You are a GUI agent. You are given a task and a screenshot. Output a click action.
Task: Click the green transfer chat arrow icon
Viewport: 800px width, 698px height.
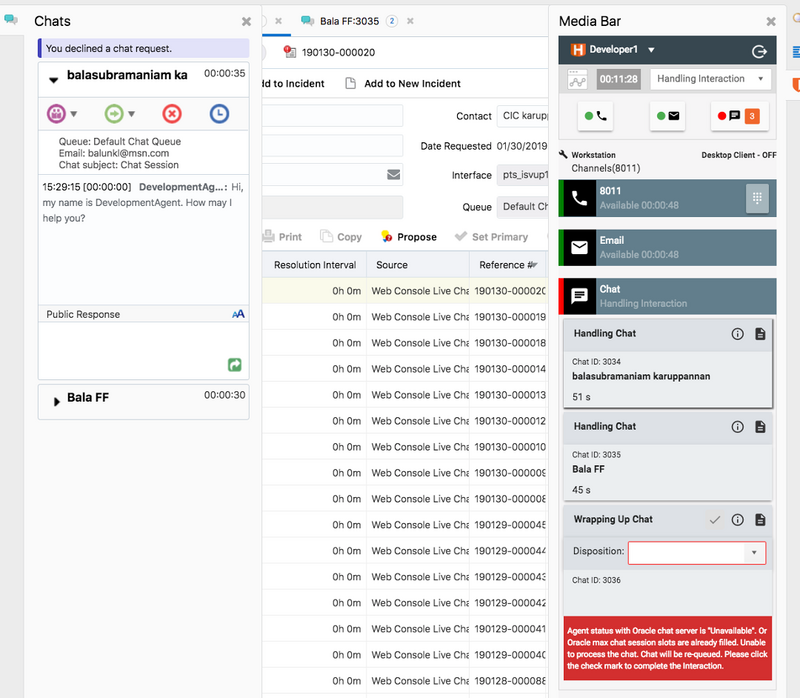(113, 114)
